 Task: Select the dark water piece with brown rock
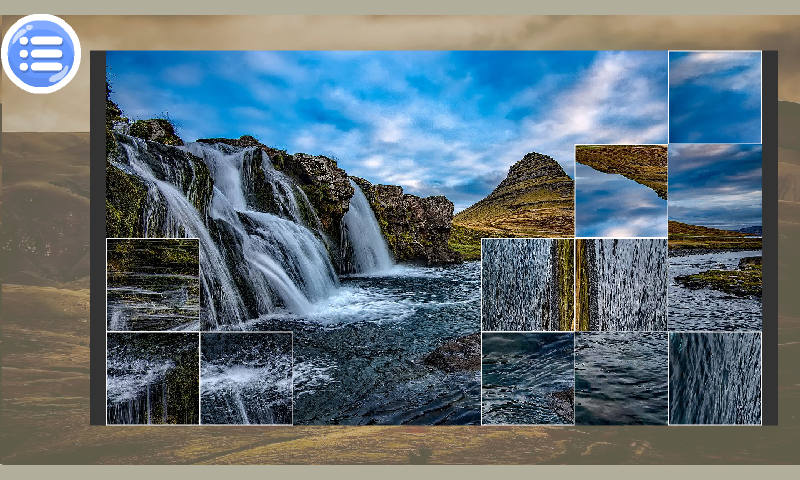(x=528, y=378)
